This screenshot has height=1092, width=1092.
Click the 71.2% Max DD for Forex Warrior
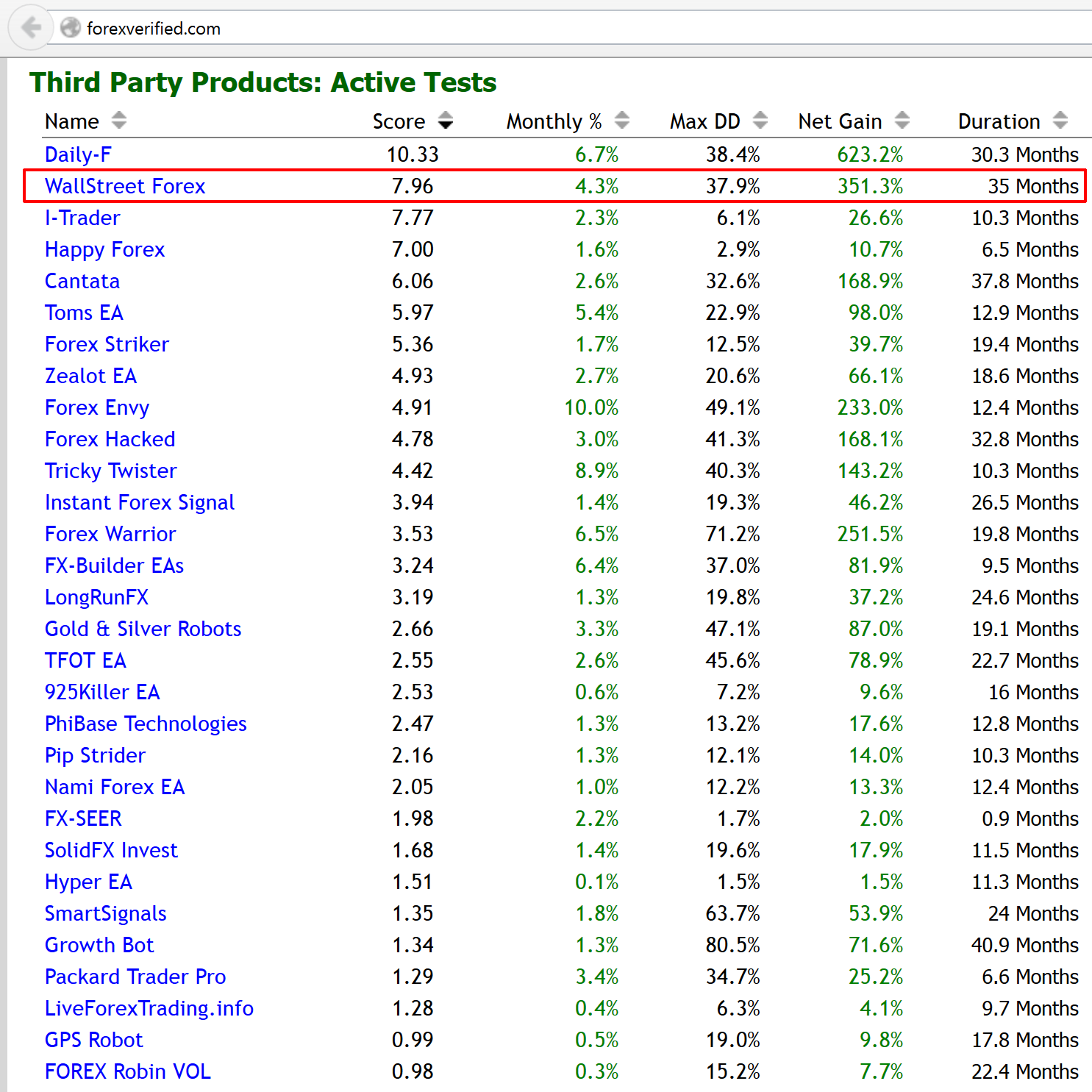(x=733, y=534)
